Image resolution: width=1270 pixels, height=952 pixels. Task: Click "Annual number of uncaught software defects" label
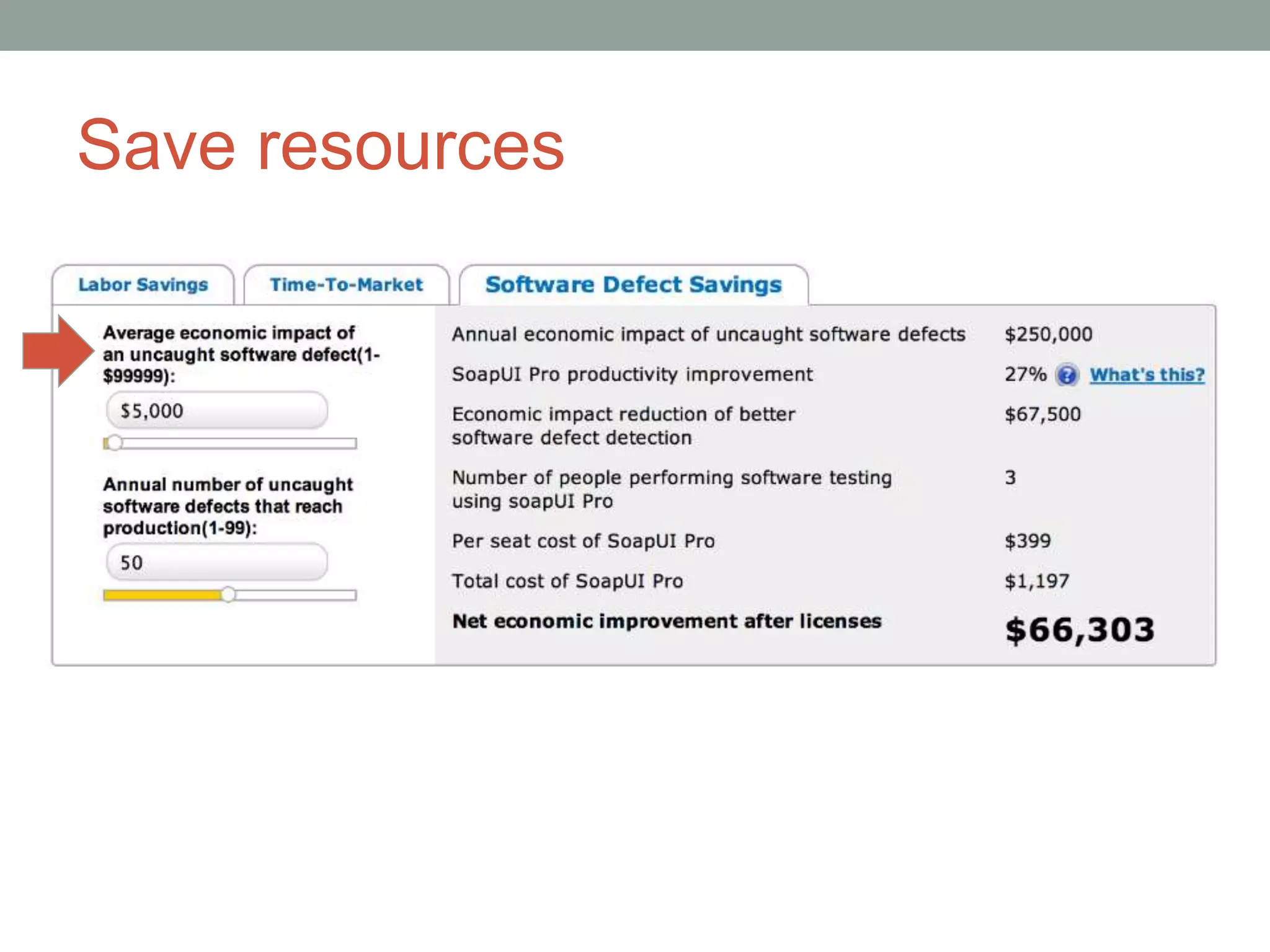click(x=228, y=506)
